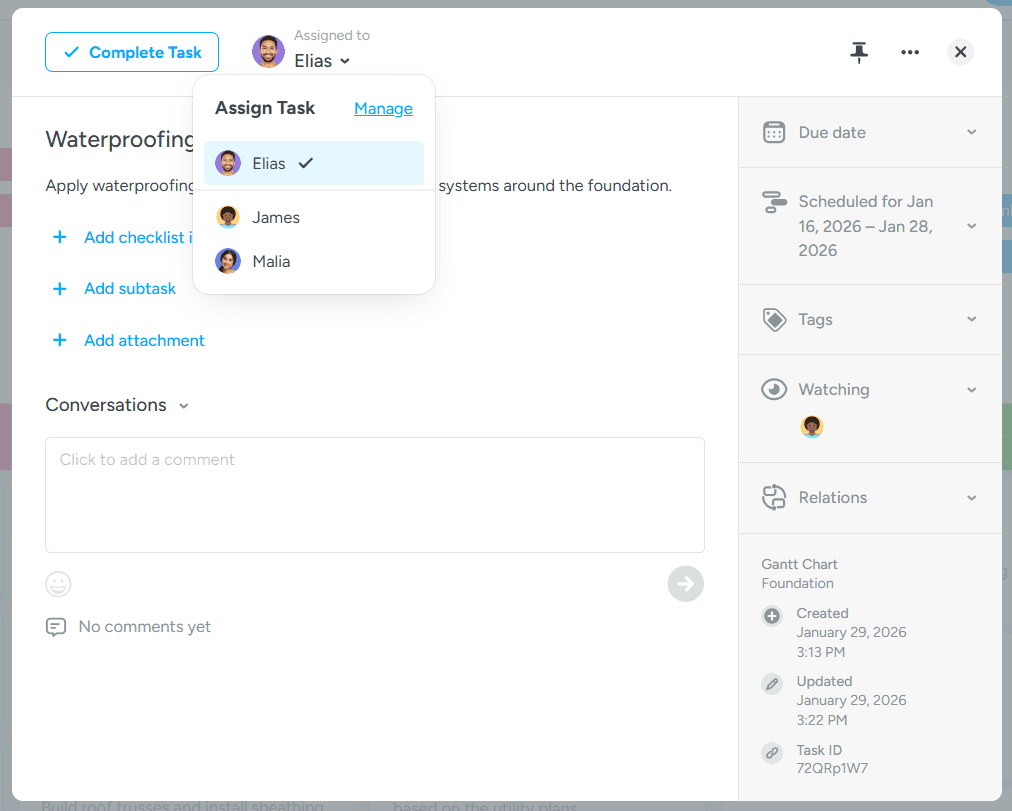This screenshot has width=1012, height=811.
Task: Click the Watching eye icon
Action: pyautogui.click(x=774, y=390)
